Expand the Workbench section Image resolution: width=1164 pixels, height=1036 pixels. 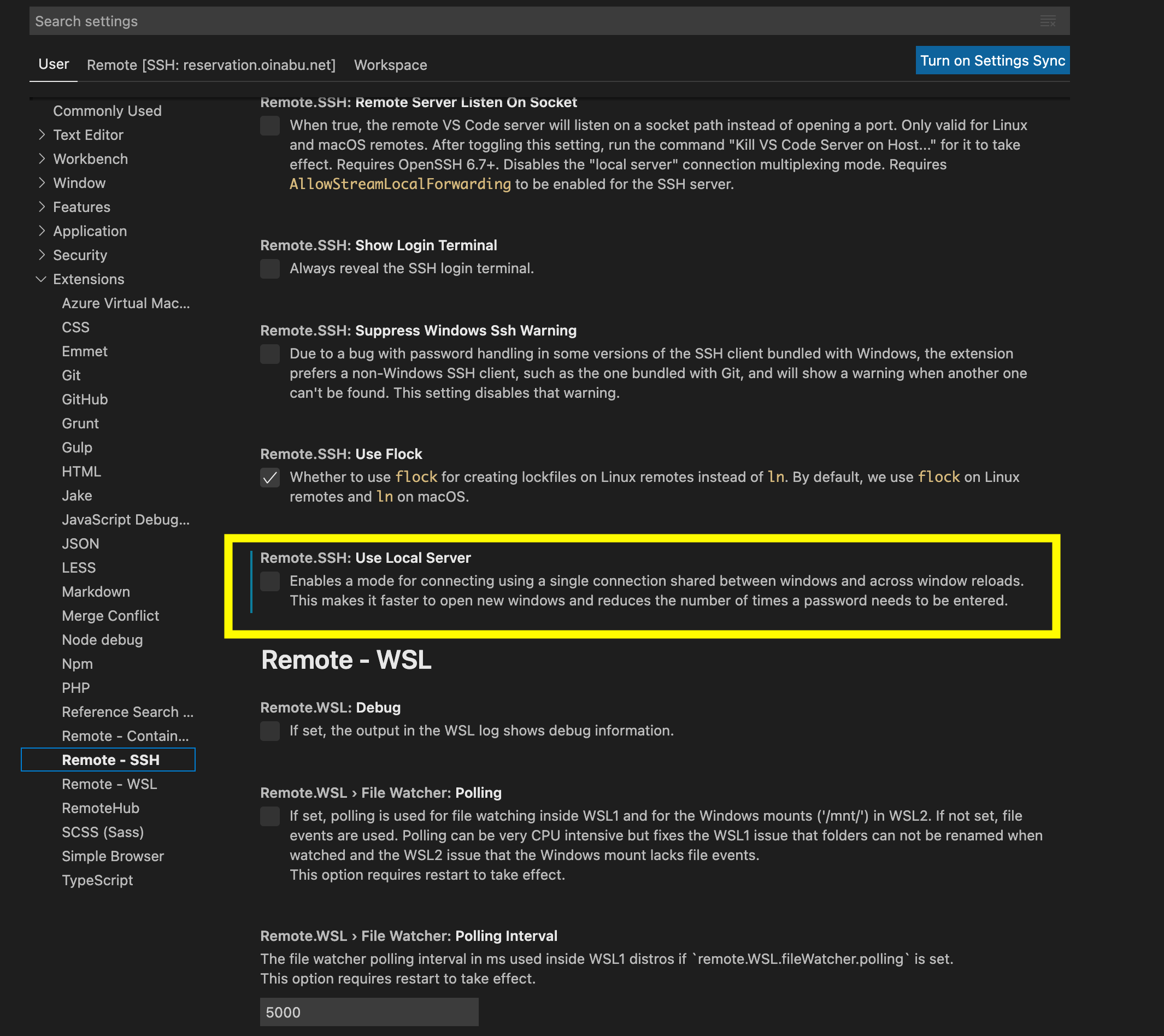(41, 159)
